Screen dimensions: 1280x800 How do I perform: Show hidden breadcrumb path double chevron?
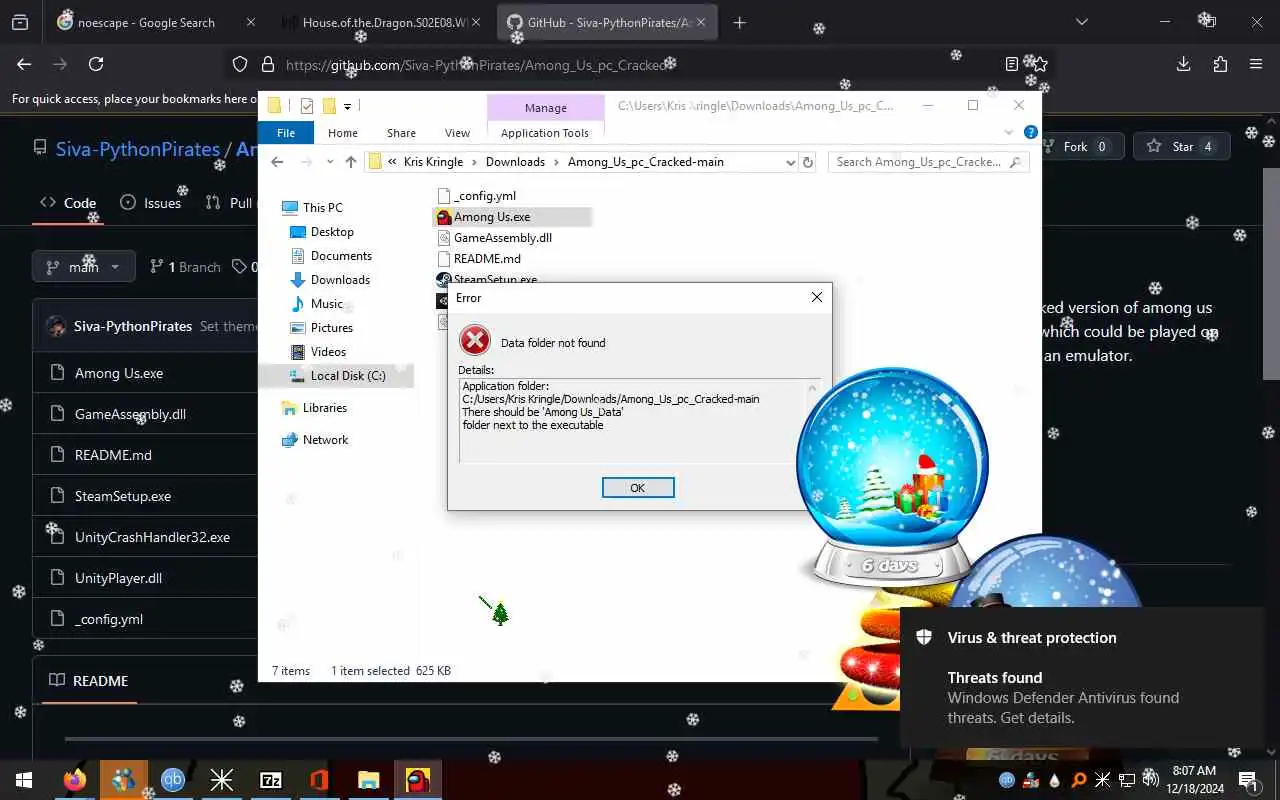[x=393, y=162]
